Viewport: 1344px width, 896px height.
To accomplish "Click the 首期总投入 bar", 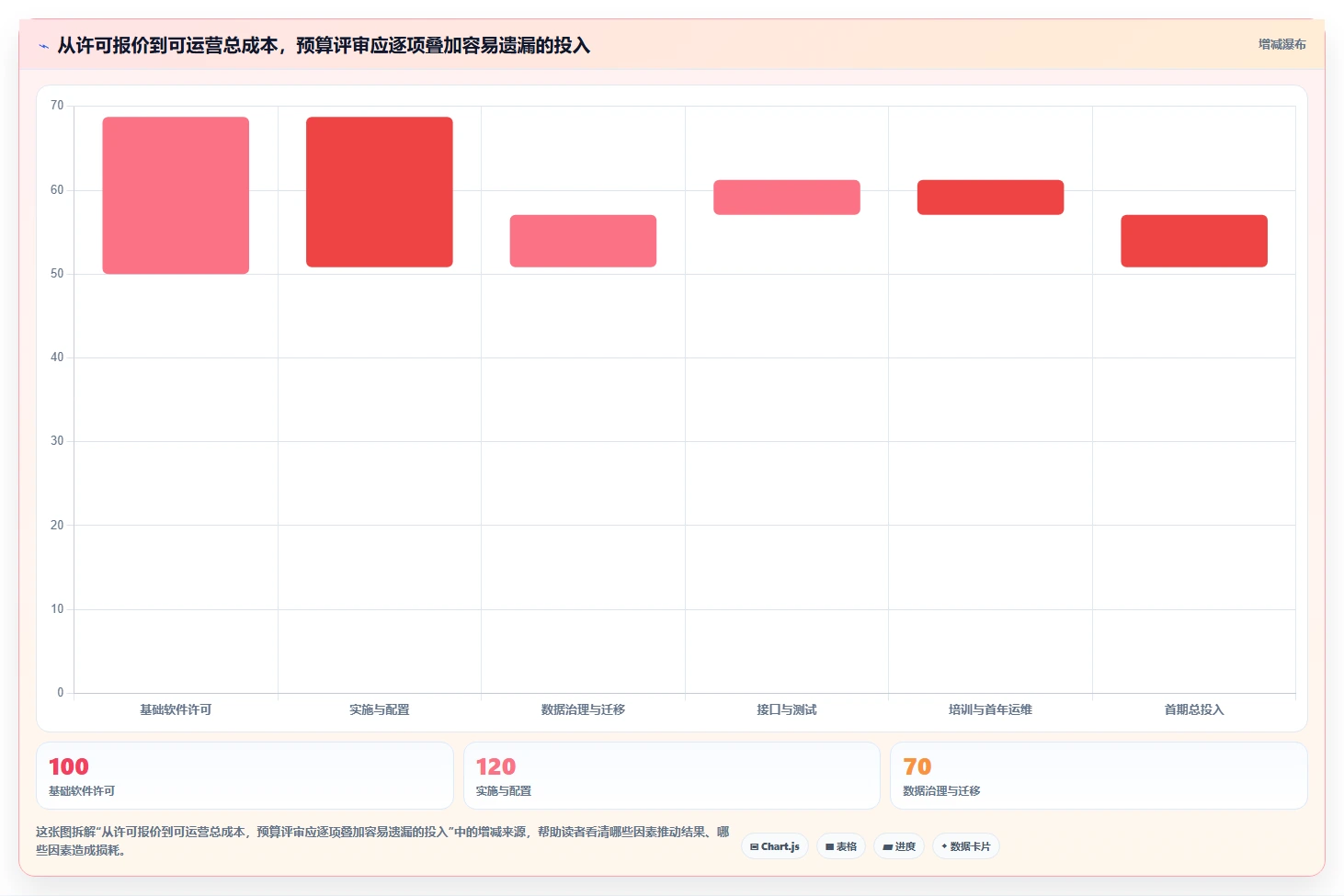I will click(1194, 241).
